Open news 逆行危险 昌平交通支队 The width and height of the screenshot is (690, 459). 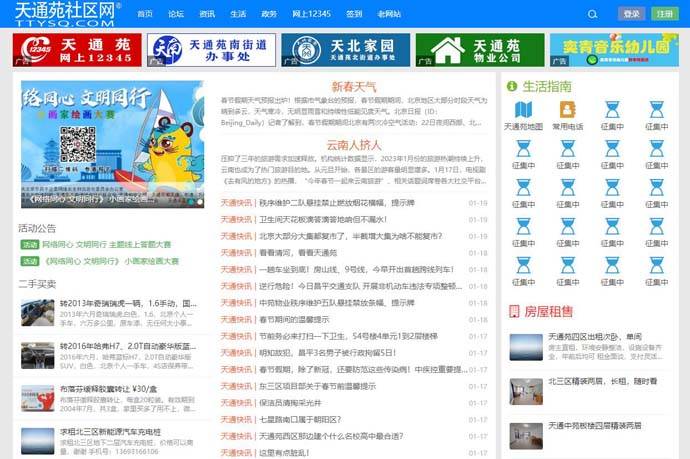[360, 286]
